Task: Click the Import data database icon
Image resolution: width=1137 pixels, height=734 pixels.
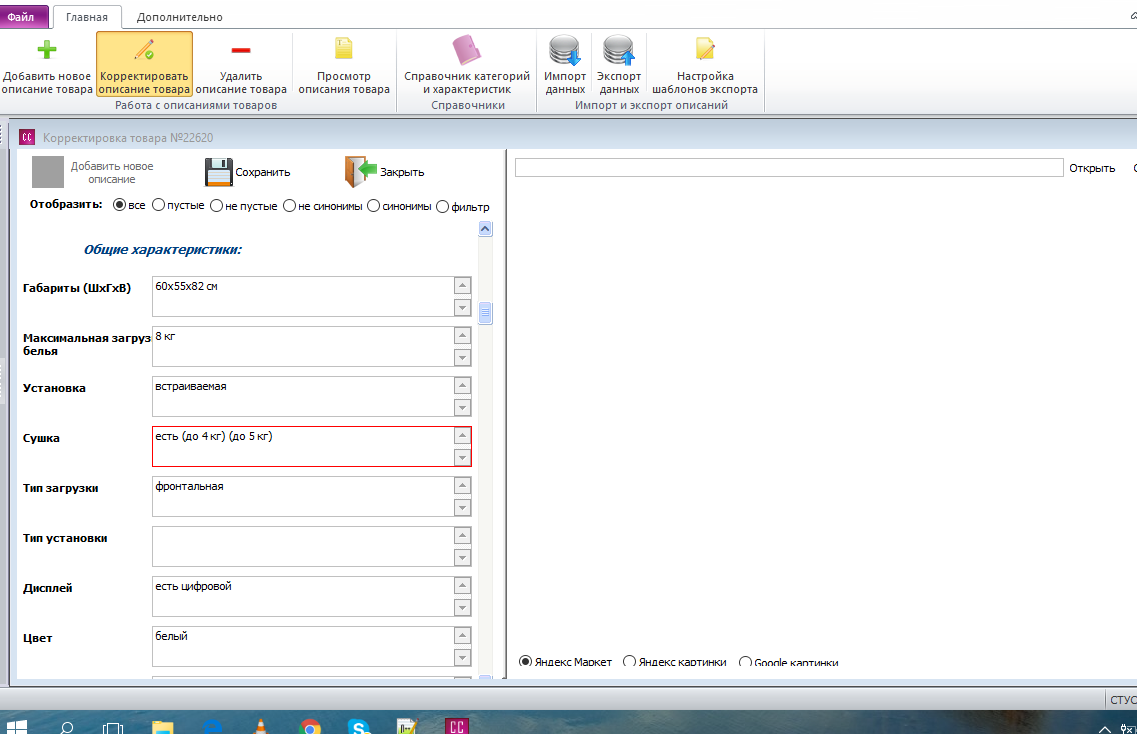Action: click(x=565, y=50)
